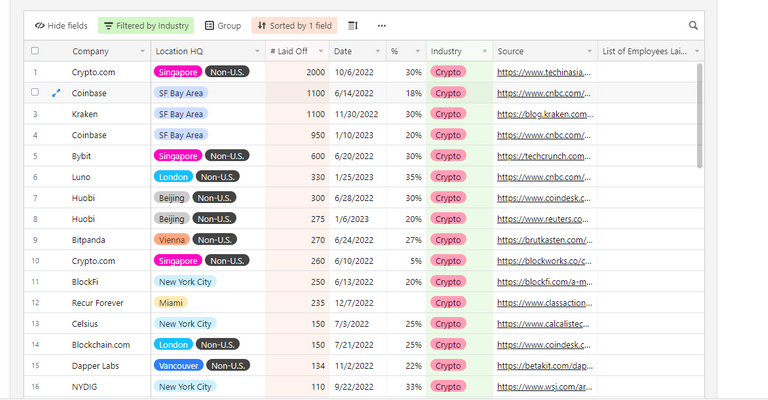Select the date cell 7/21/2022
The width and height of the screenshot is (768, 400).
point(358,345)
